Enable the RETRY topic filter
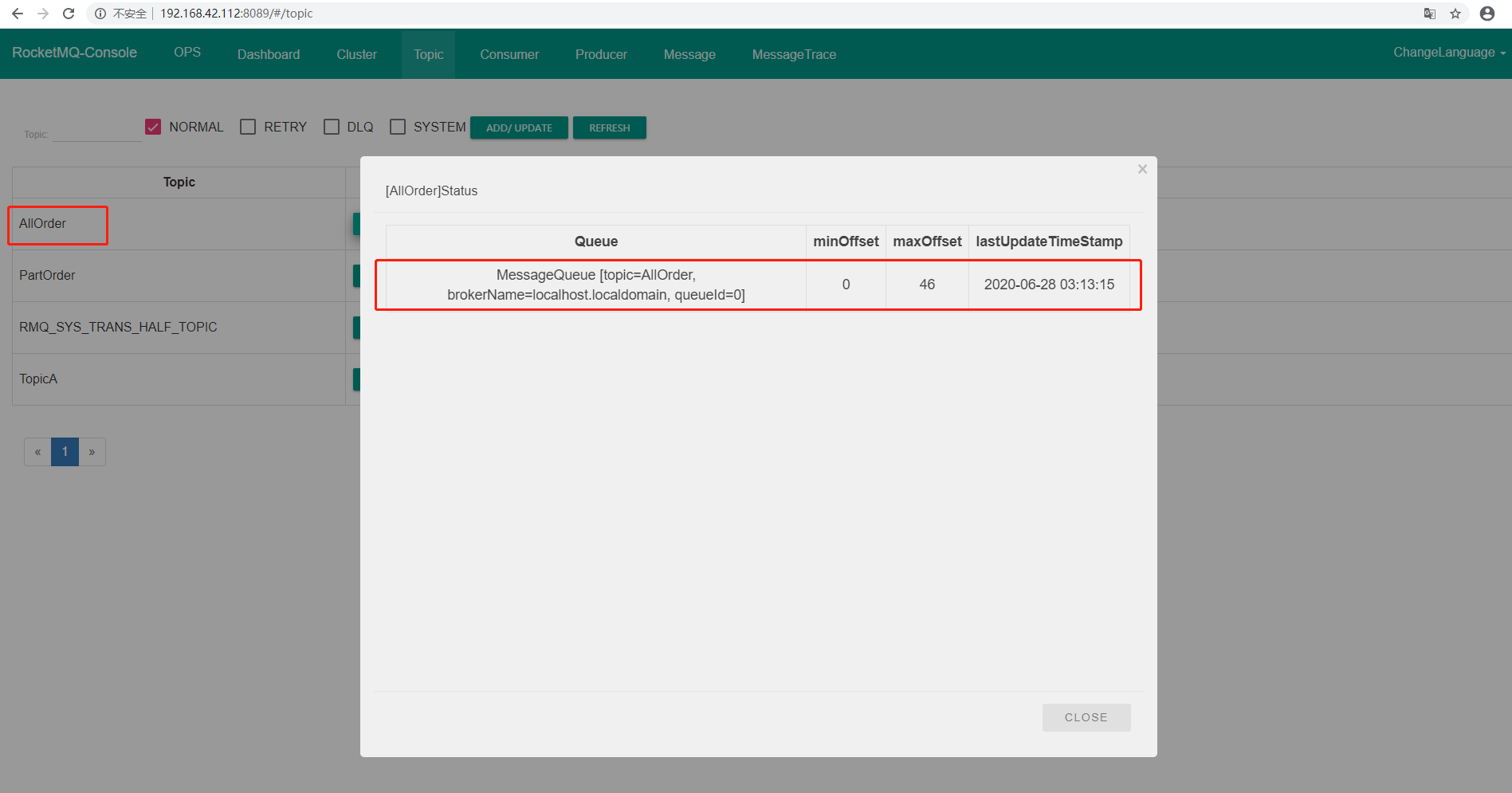The width and height of the screenshot is (1512, 793). 248,126
